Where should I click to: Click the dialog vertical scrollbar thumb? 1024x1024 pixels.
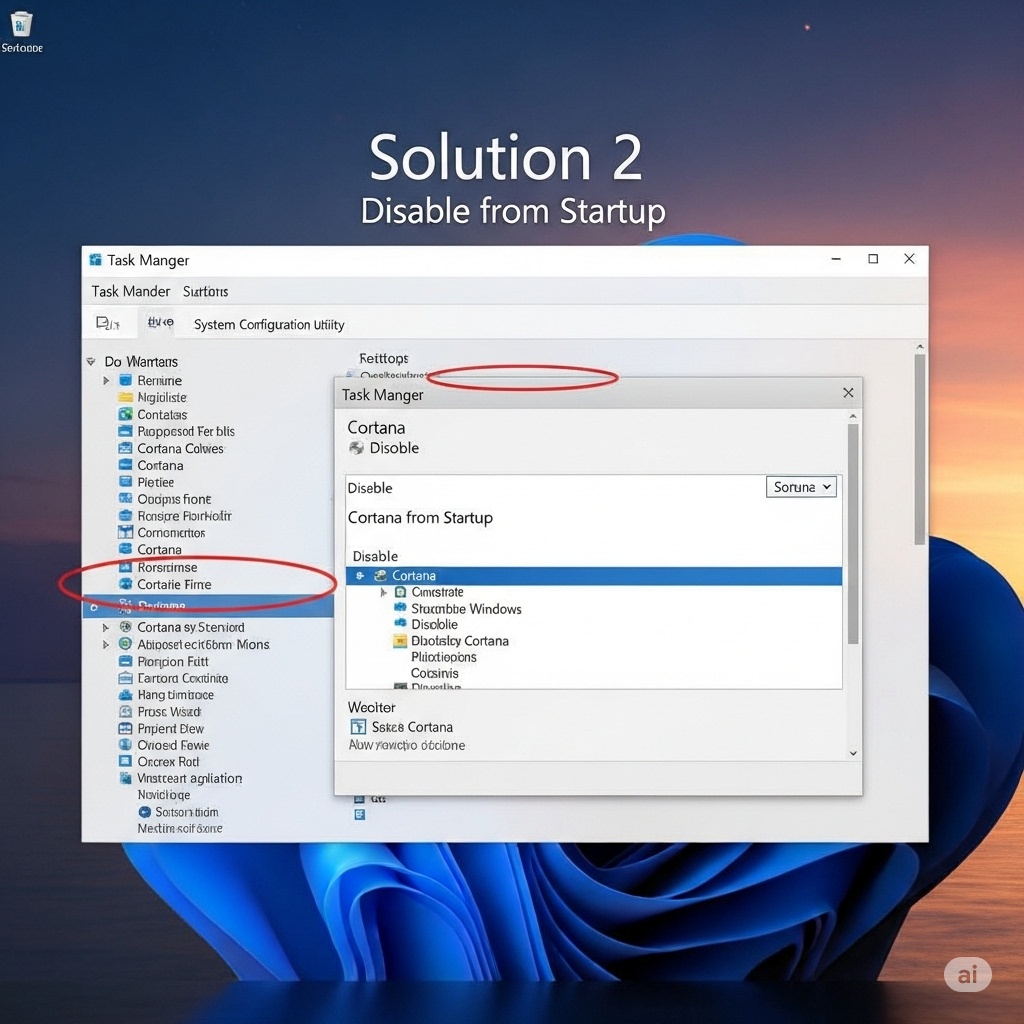click(852, 534)
